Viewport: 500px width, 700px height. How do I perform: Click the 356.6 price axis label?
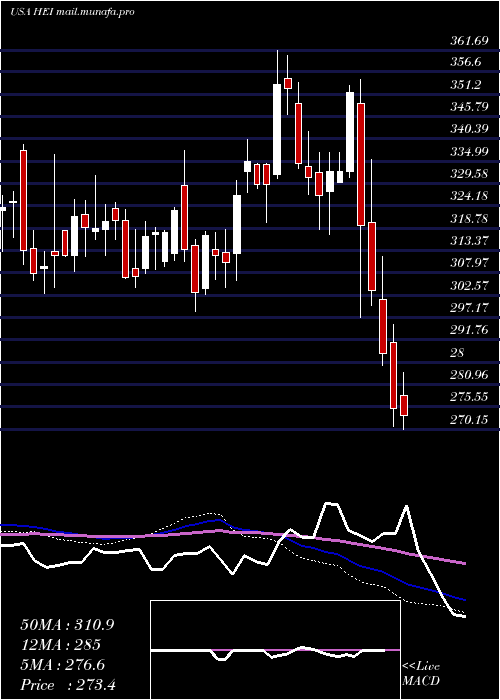pos(466,62)
